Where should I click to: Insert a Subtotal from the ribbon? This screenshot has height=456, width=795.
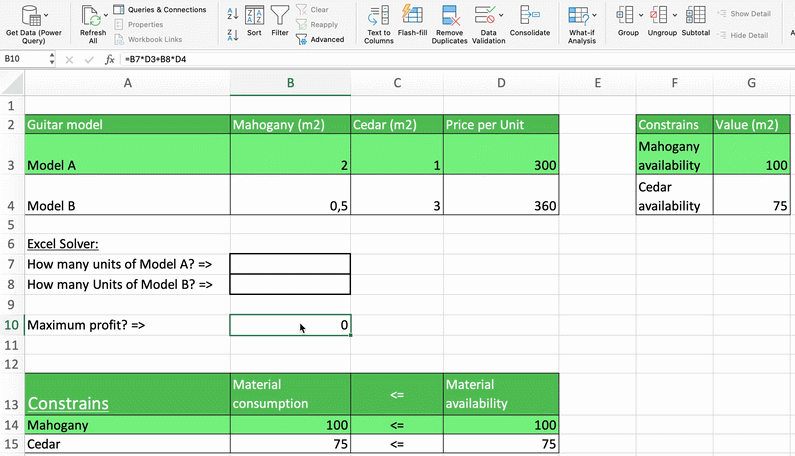(x=695, y=22)
